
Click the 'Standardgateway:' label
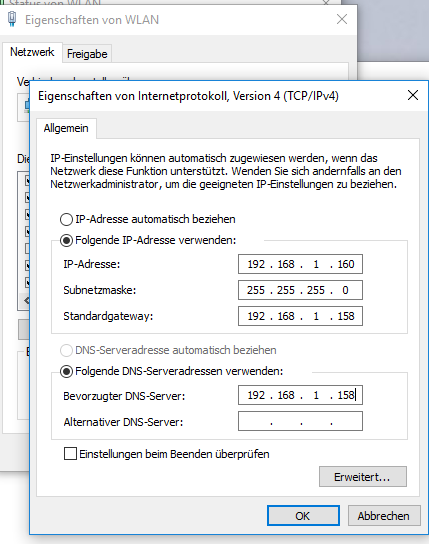pyautogui.click(x=108, y=316)
